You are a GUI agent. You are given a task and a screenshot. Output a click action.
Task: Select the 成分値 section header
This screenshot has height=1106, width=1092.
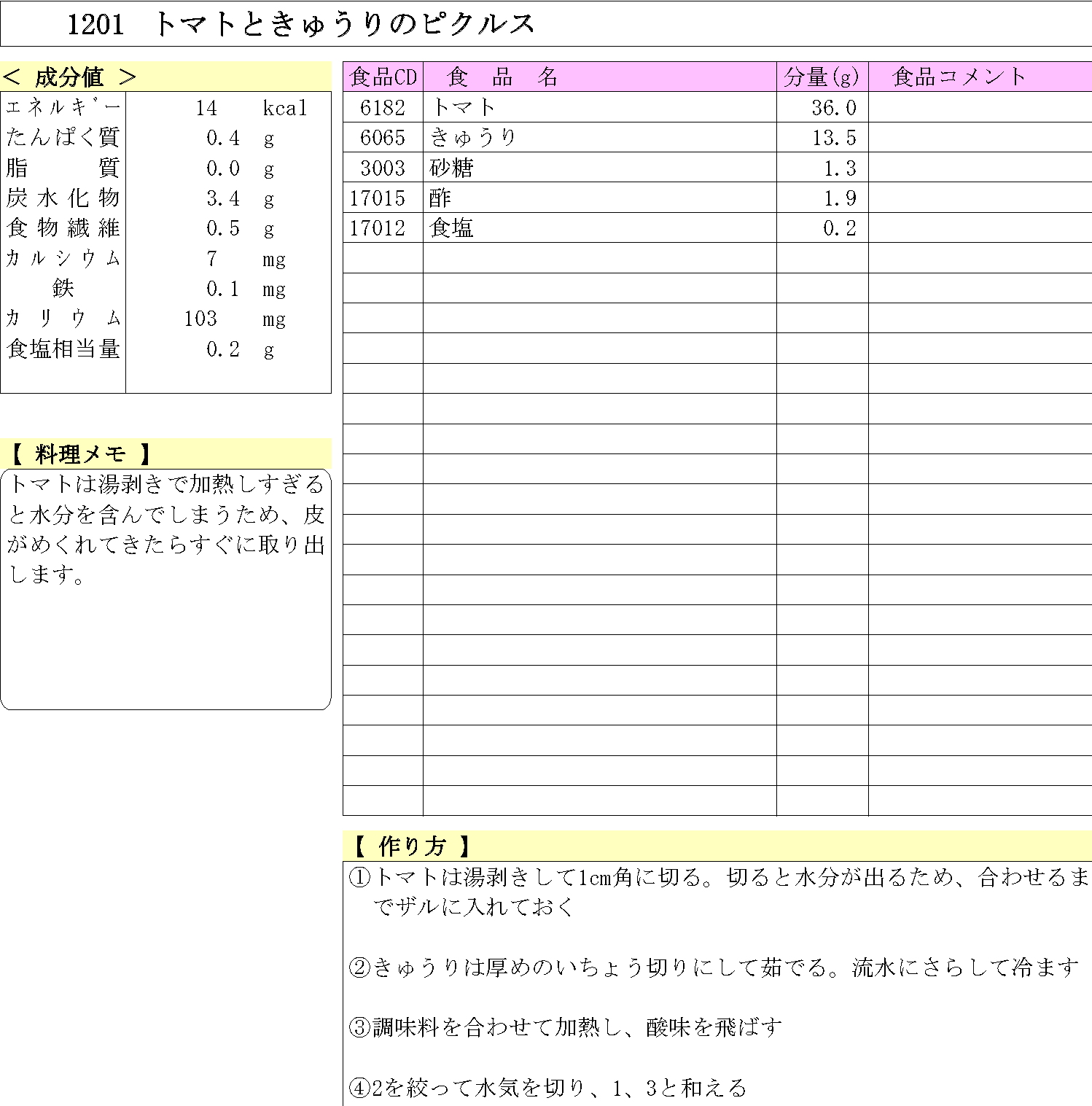[x=70, y=77]
